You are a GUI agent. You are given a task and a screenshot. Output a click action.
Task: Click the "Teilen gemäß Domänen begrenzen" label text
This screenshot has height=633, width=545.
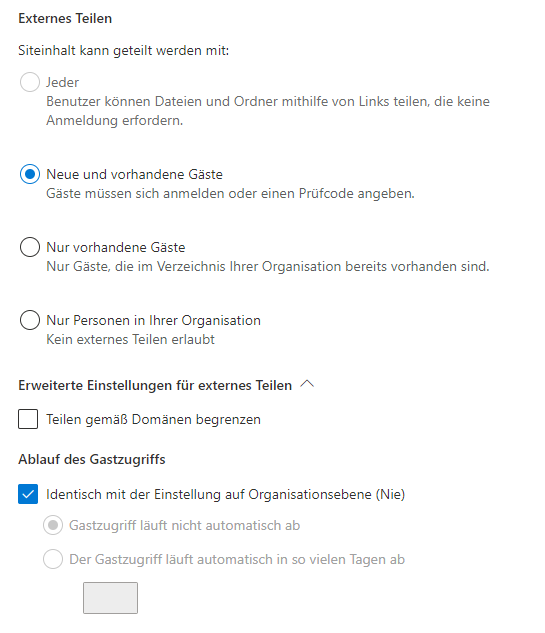pos(153,419)
